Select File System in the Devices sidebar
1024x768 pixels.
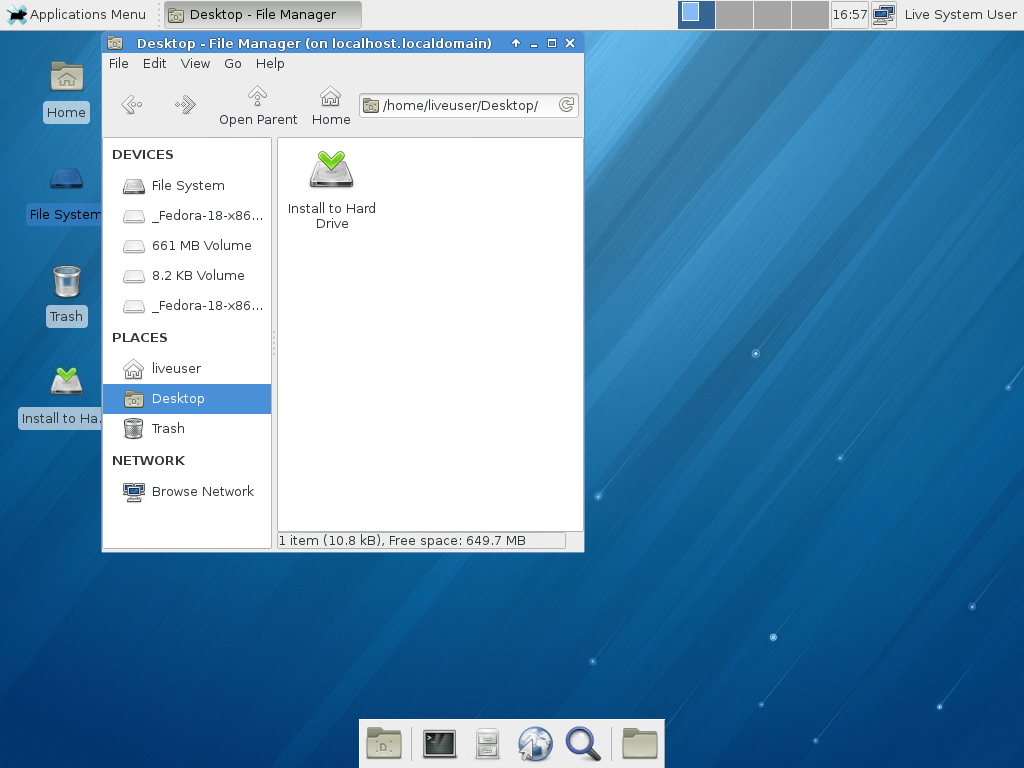click(187, 185)
